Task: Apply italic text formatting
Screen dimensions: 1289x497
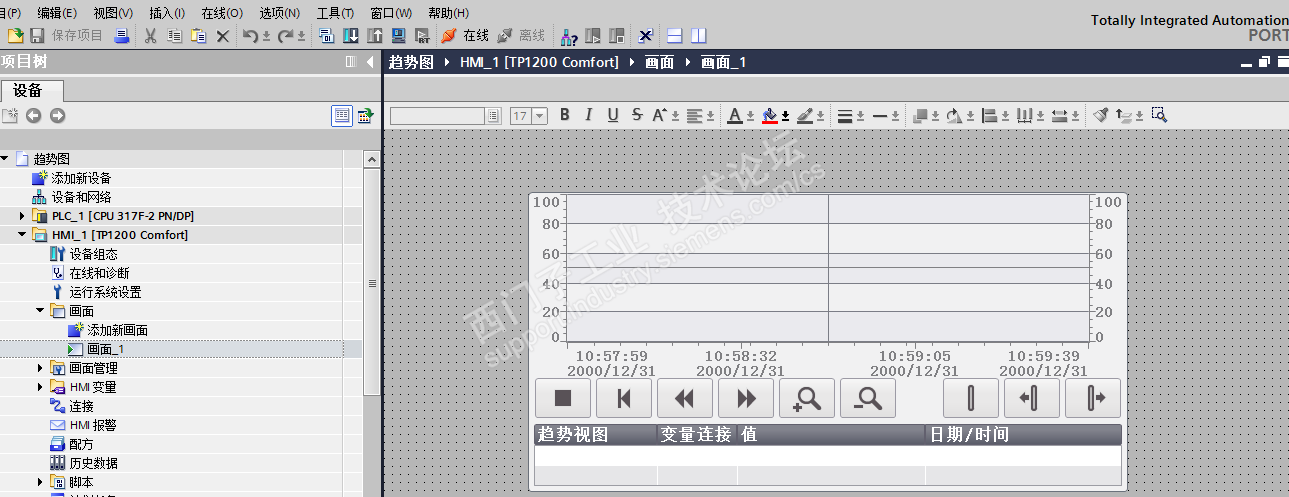Action: tap(588, 115)
